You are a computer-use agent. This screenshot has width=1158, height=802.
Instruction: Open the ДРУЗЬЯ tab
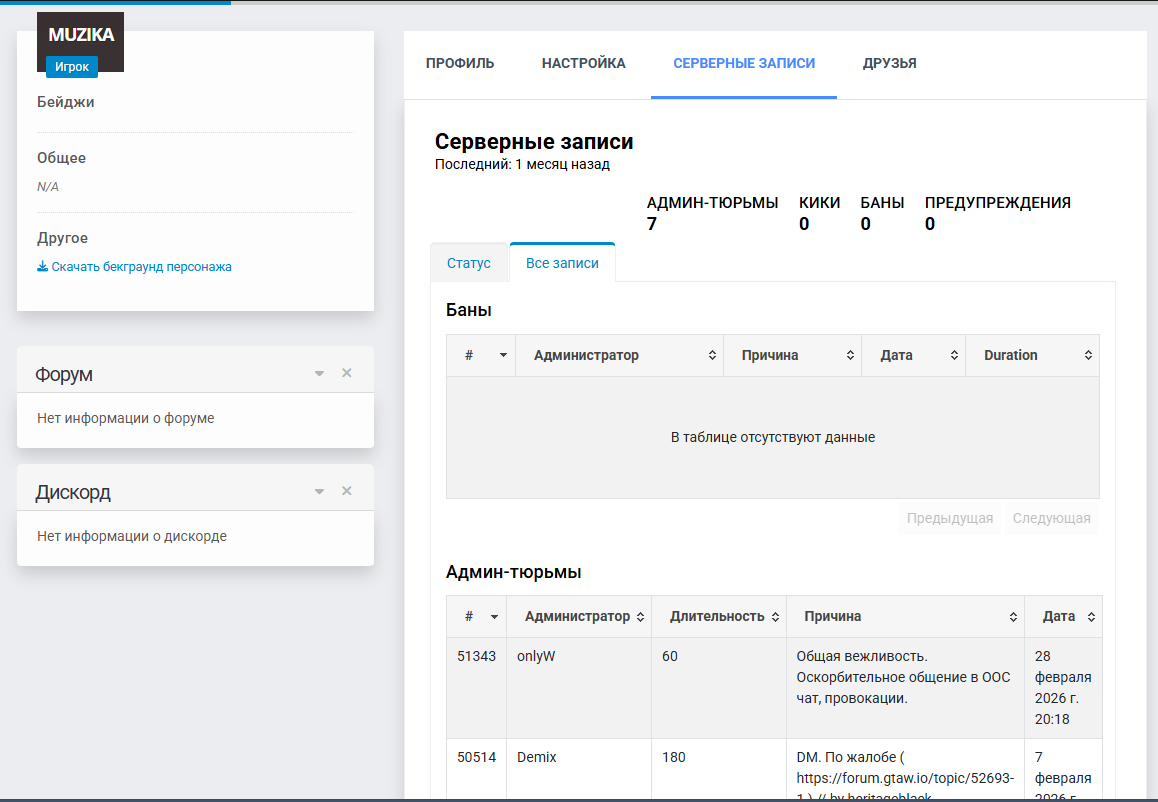pyautogui.click(x=889, y=64)
